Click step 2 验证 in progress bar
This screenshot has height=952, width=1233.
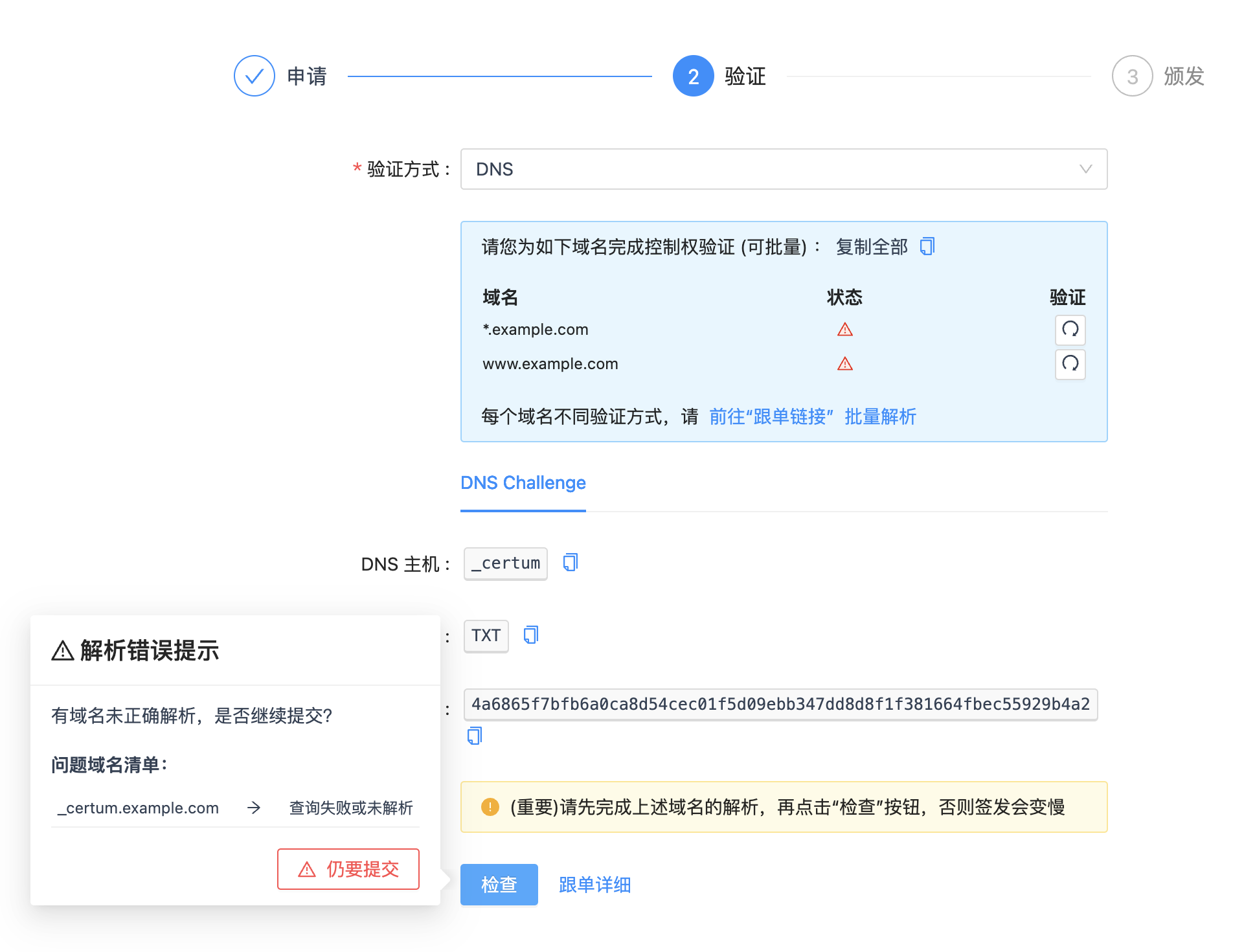point(693,76)
